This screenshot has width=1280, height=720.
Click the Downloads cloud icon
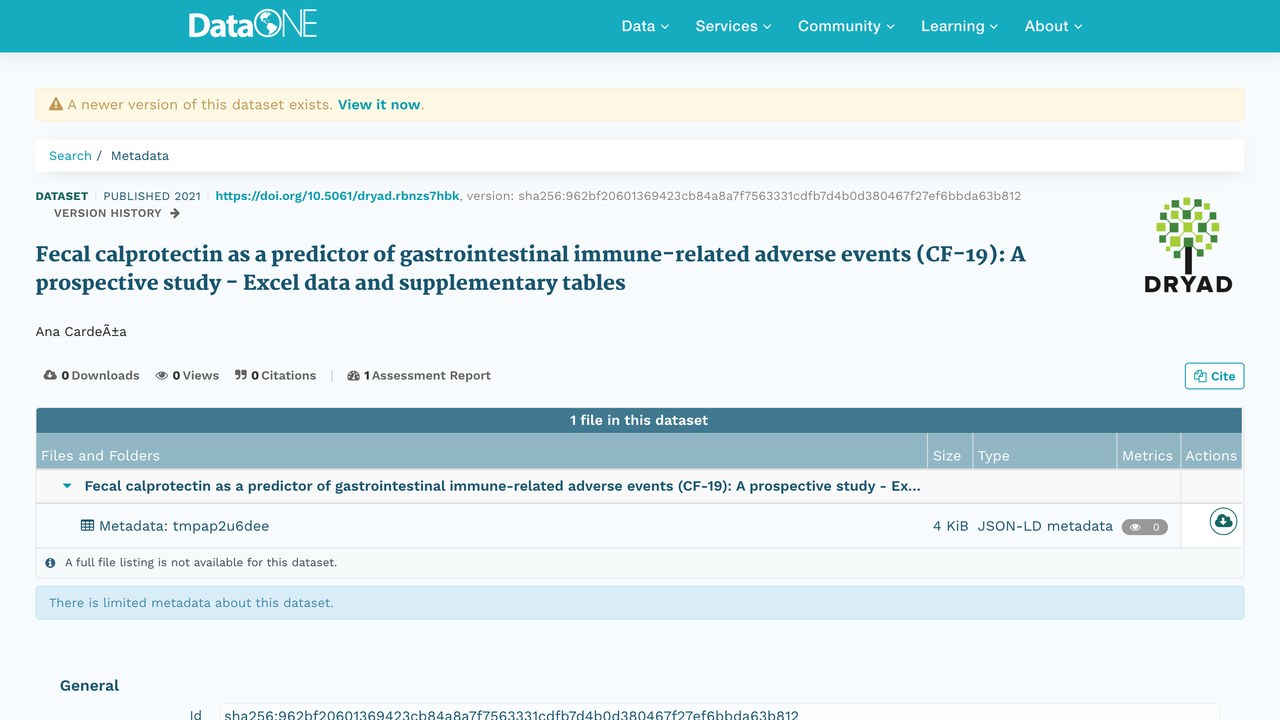pyautogui.click(x=50, y=375)
